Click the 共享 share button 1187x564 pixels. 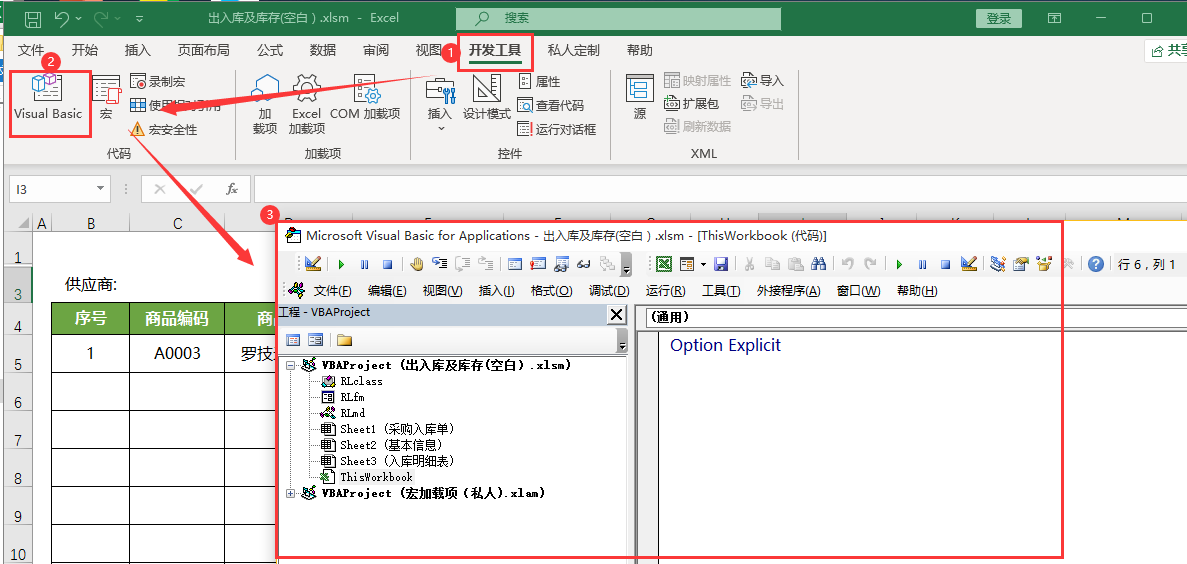(x=1167, y=50)
